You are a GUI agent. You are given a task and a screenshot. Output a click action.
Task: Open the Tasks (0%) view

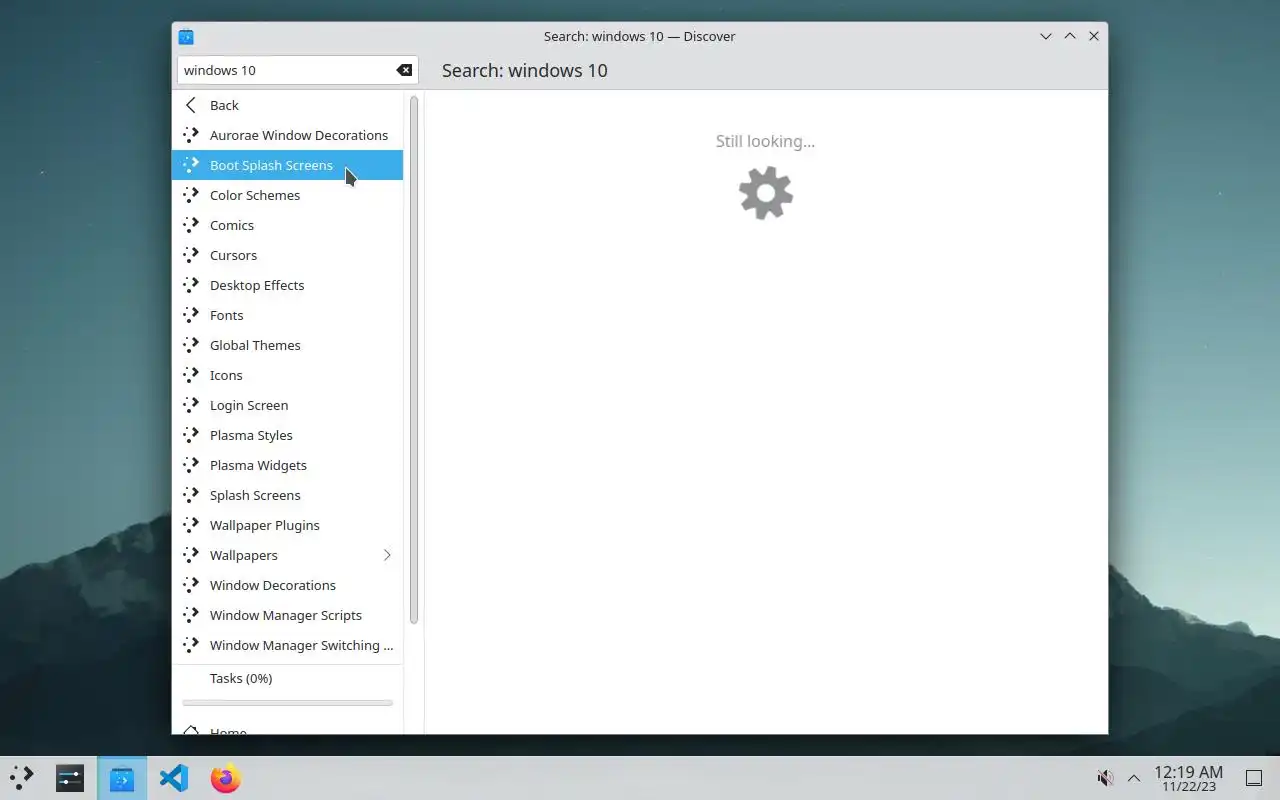tap(288, 678)
